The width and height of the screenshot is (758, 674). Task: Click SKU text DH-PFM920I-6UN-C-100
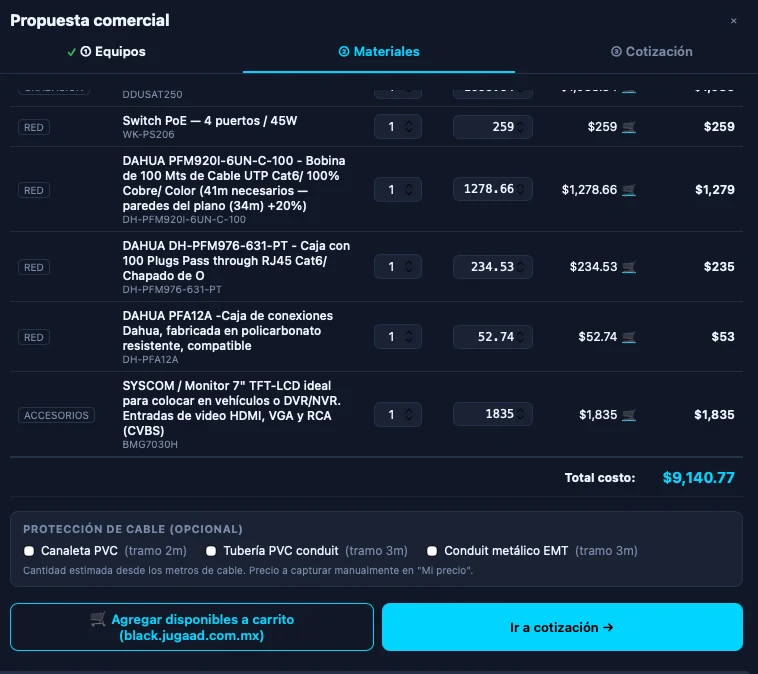[x=184, y=220]
